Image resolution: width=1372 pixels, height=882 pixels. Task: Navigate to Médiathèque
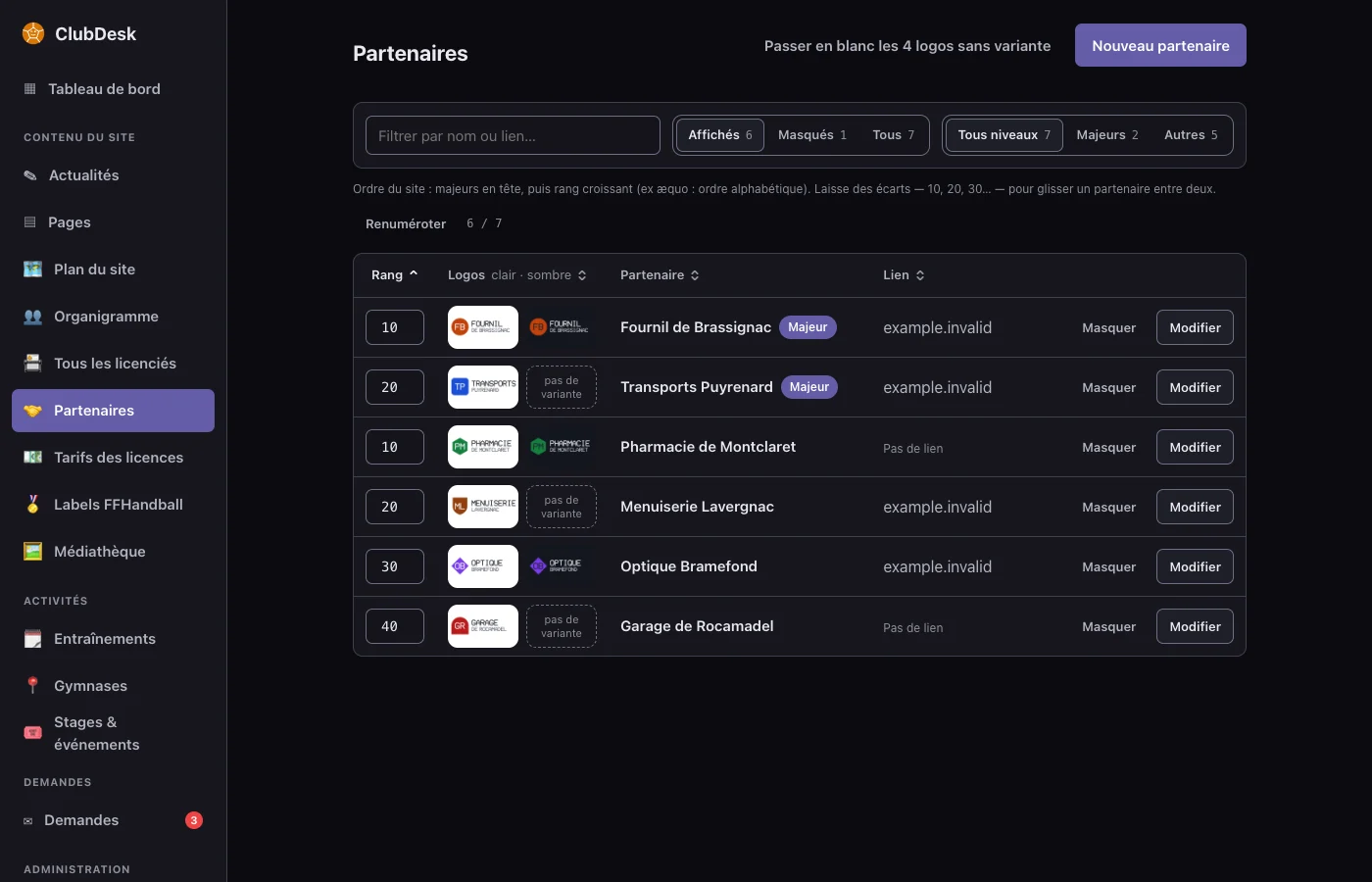click(x=113, y=552)
